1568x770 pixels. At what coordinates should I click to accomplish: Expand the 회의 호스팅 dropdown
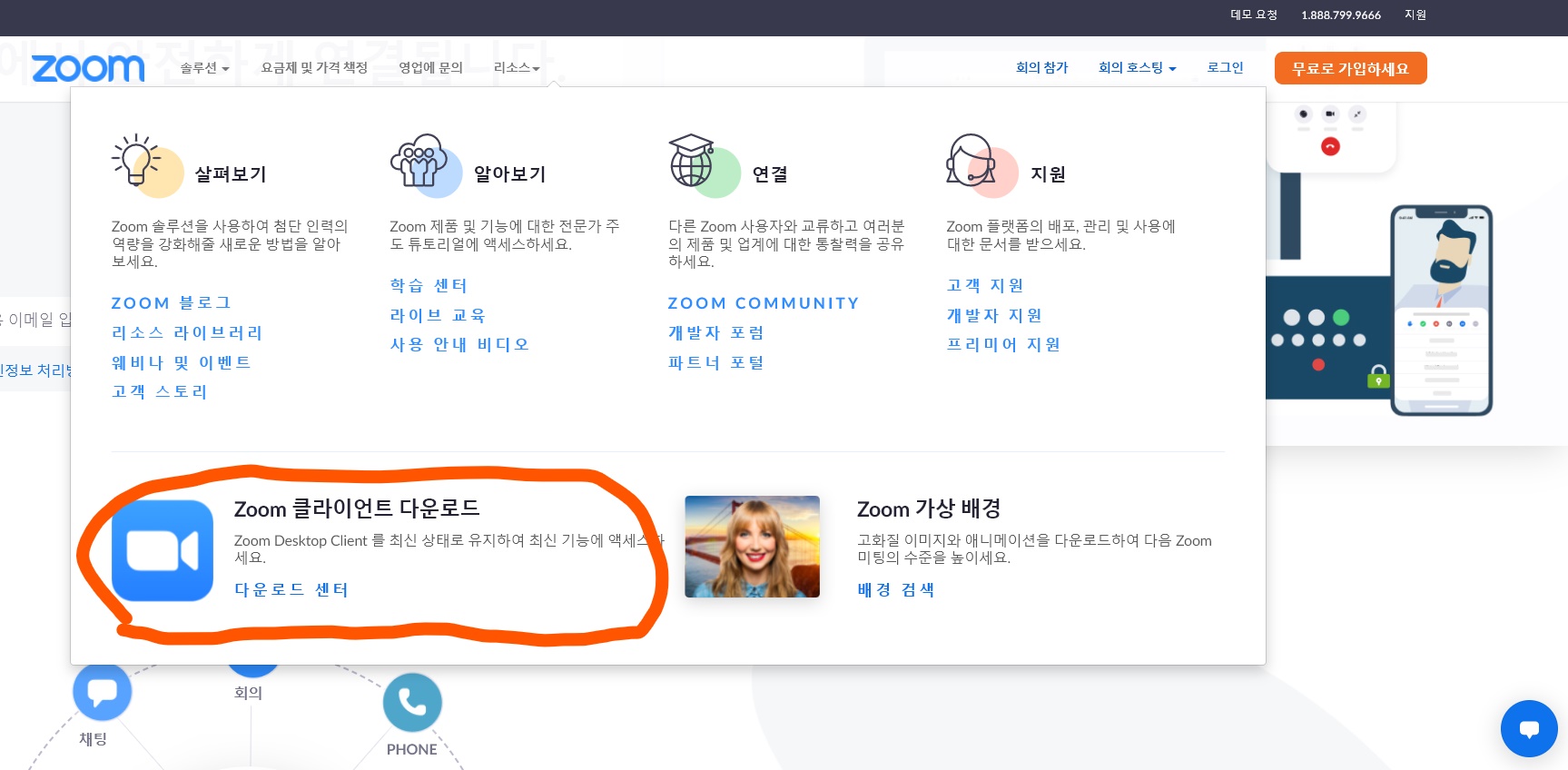point(1138,68)
